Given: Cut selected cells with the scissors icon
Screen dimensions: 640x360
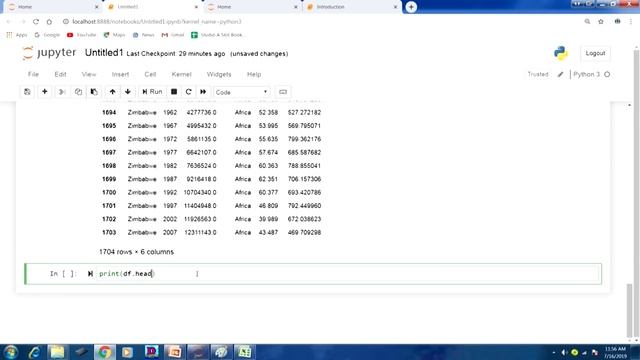Looking at the screenshot, I should pyautogui.click(x=62, y=92).
